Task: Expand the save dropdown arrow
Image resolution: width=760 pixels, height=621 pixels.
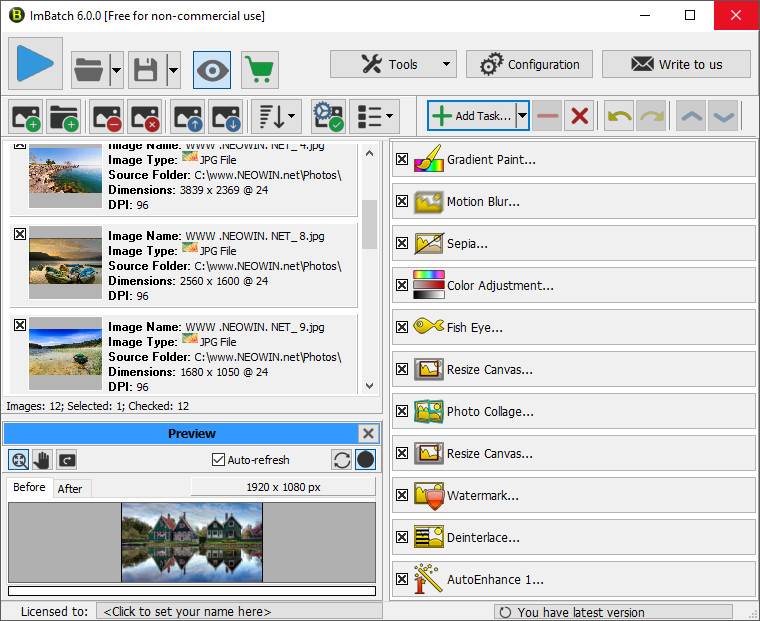Action: [x=174, y=70]
